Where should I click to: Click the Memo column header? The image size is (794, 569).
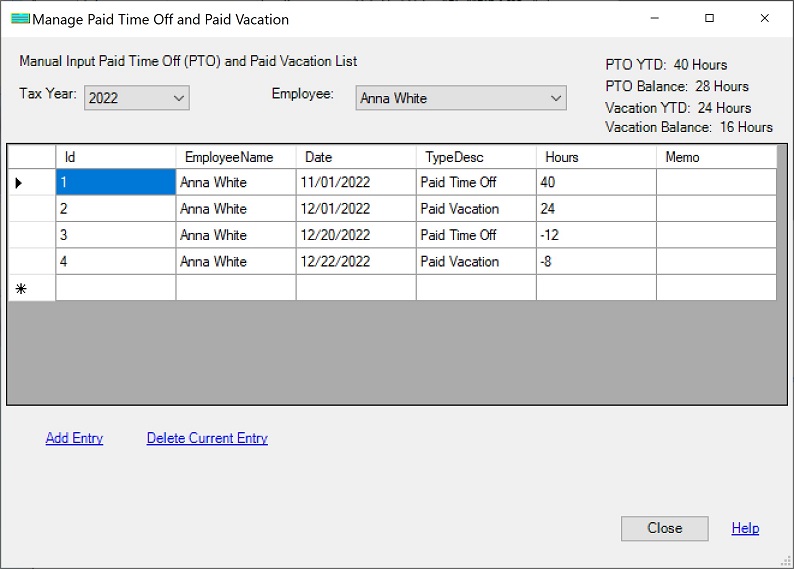[715, 157]
